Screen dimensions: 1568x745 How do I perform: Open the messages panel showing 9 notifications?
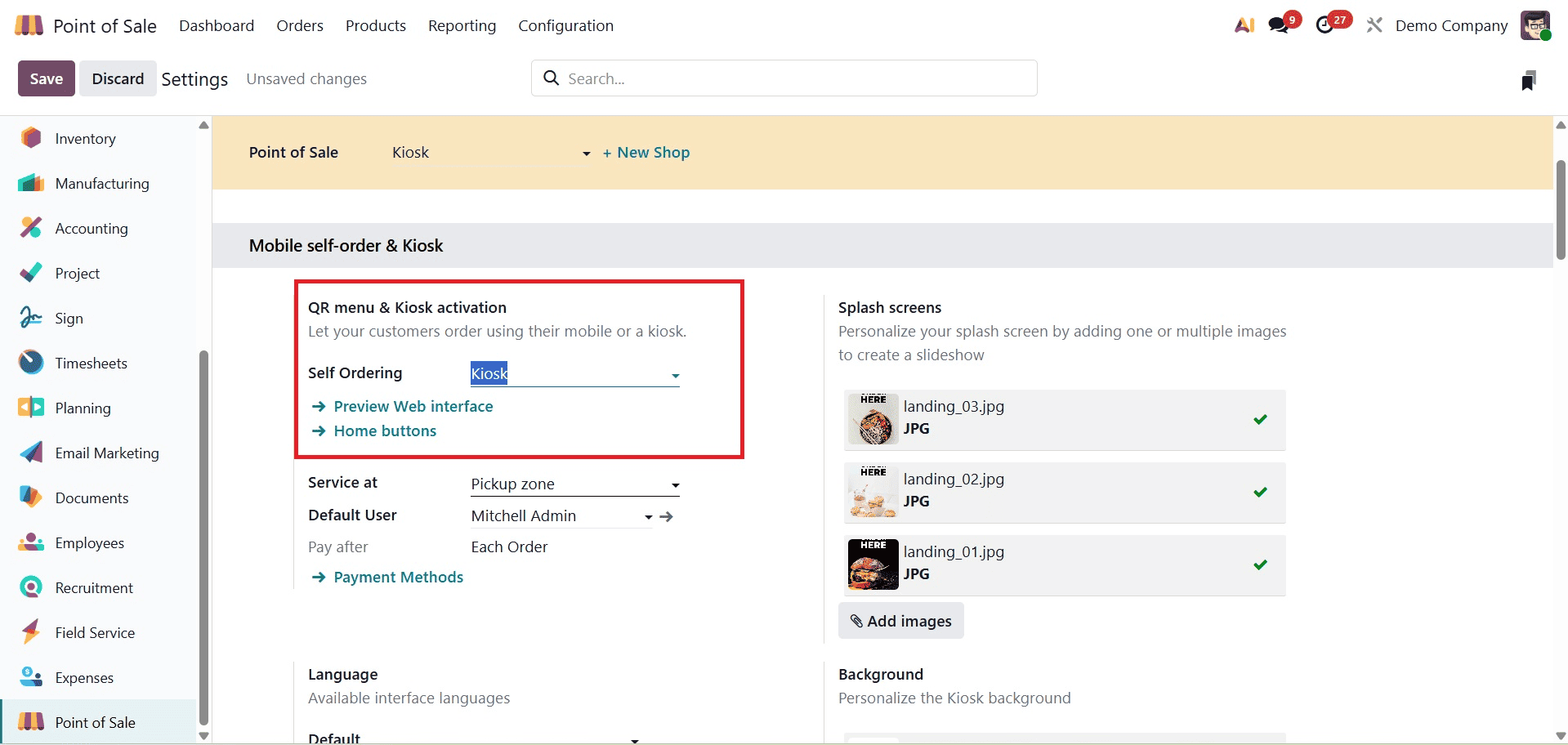coord(1278,25)
